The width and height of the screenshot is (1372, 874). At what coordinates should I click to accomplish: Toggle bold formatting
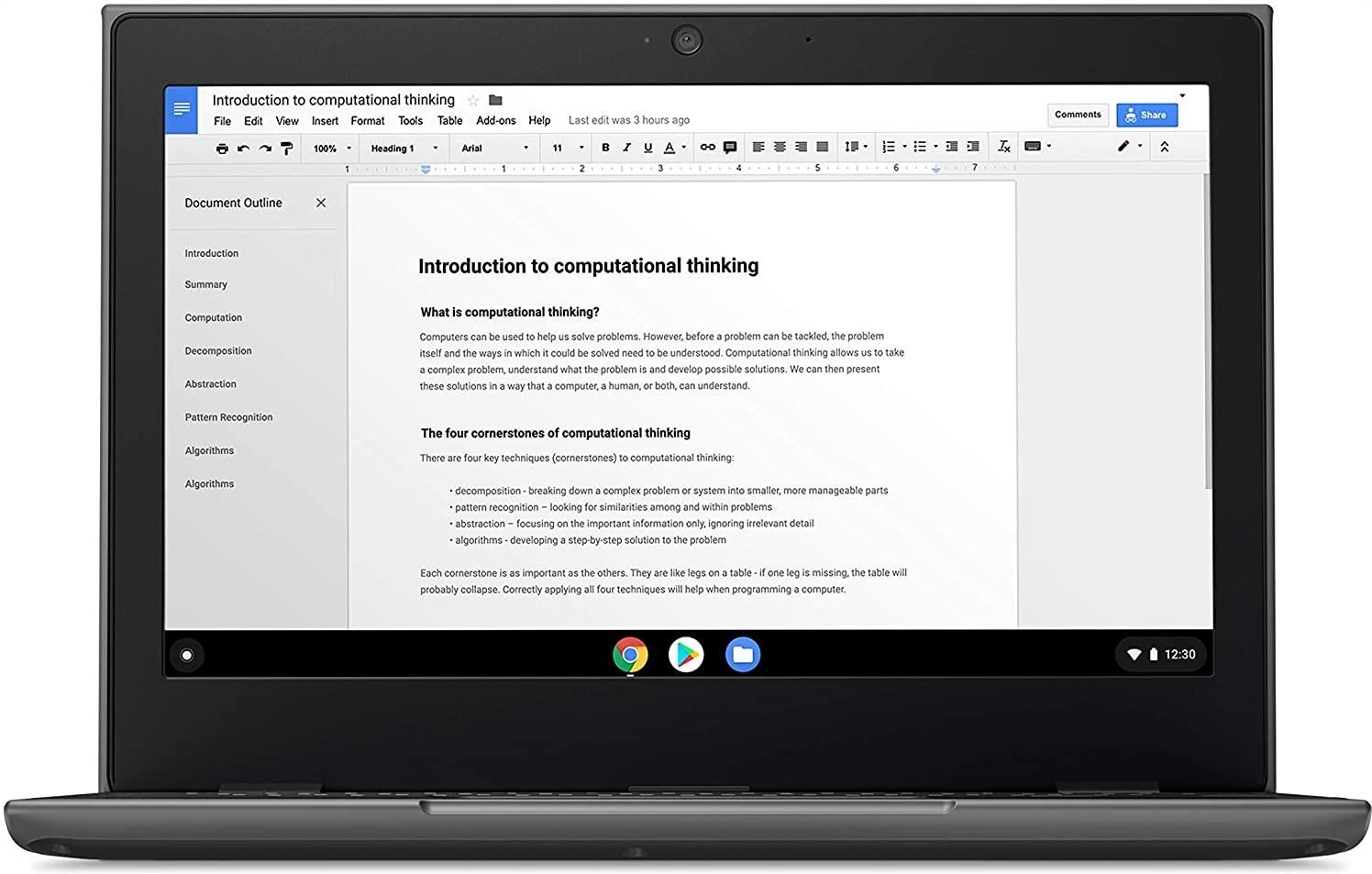click(605, 147)
